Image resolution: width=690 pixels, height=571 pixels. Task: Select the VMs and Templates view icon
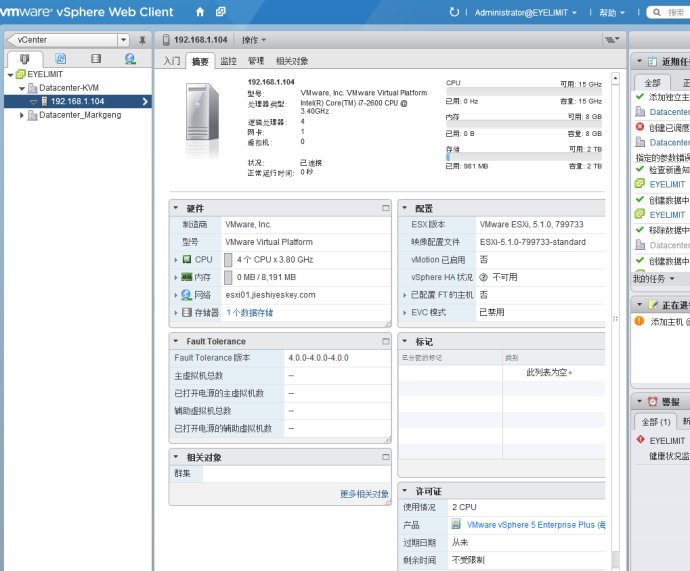click(61, 59)
